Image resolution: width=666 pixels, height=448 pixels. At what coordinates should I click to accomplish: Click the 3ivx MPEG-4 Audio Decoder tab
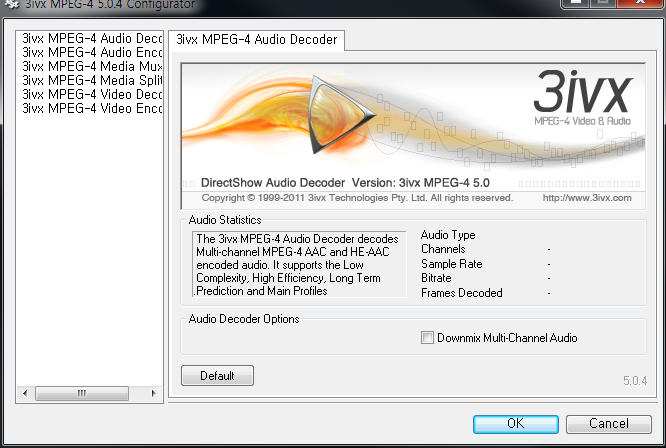coord(257,40)
